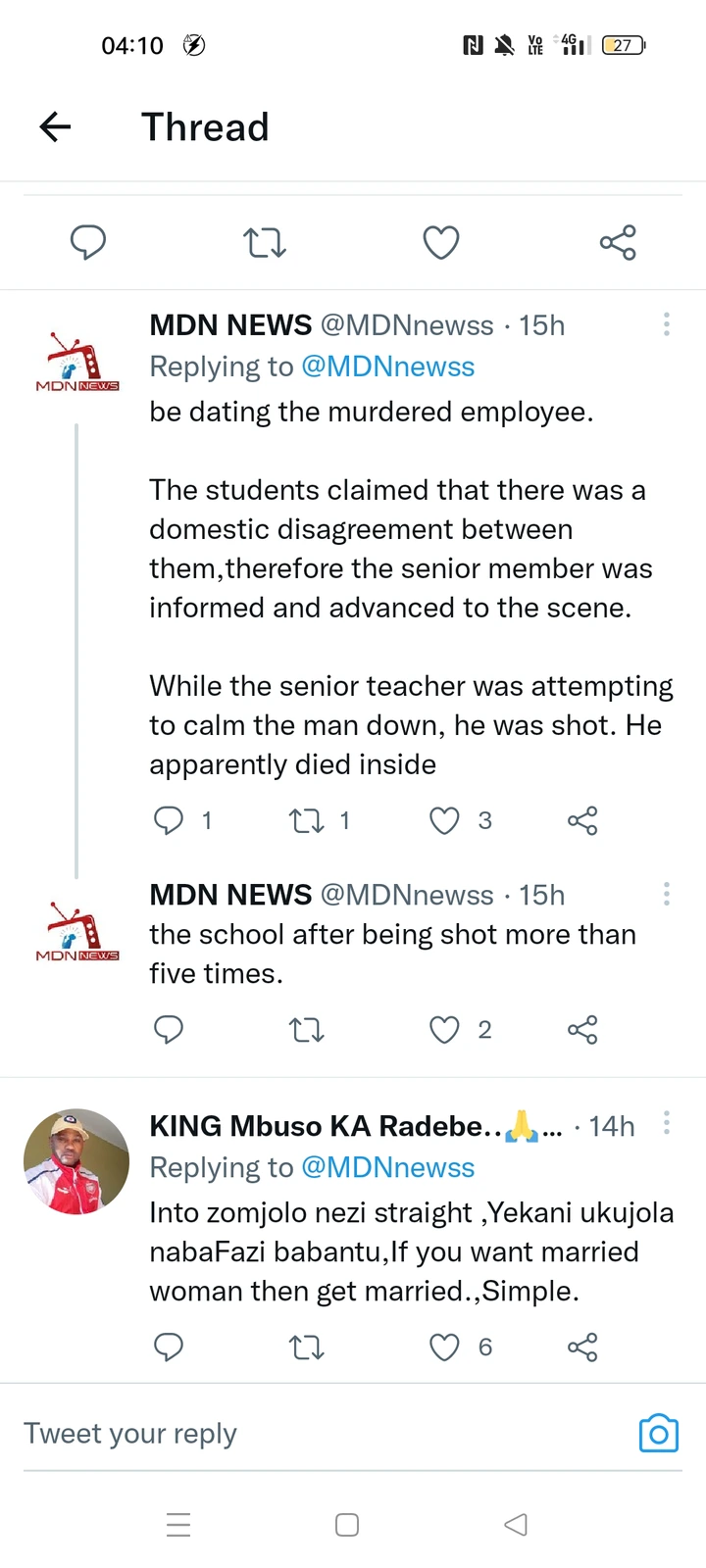The width and height of the screenshot is (706, 1568).
Task: Tap the 'Tweet your reply' field
Action: coord(294,1434)
